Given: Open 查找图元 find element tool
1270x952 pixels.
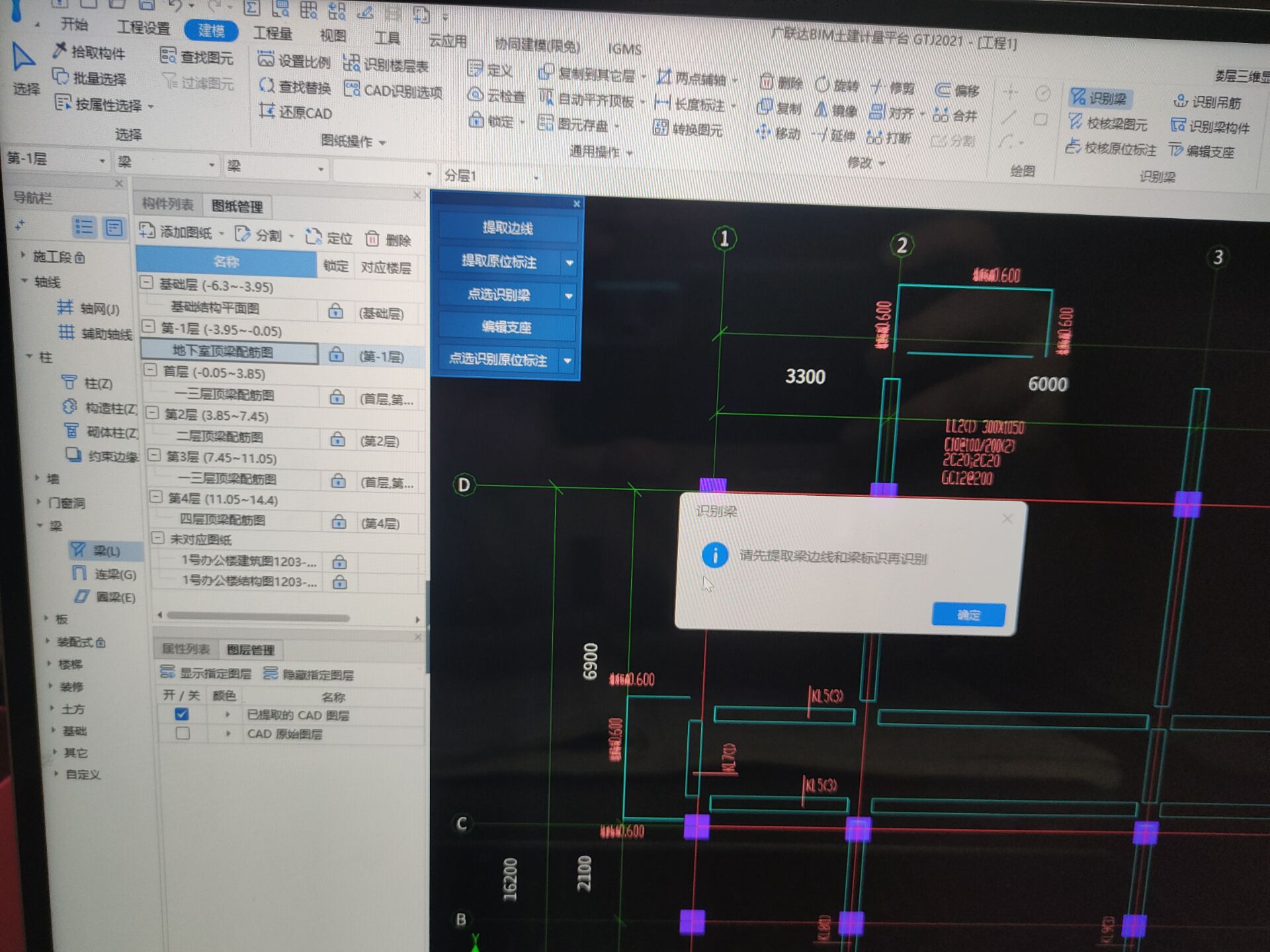Looking at the screenshot, I should pyautogui.click(x=197, y=58).
